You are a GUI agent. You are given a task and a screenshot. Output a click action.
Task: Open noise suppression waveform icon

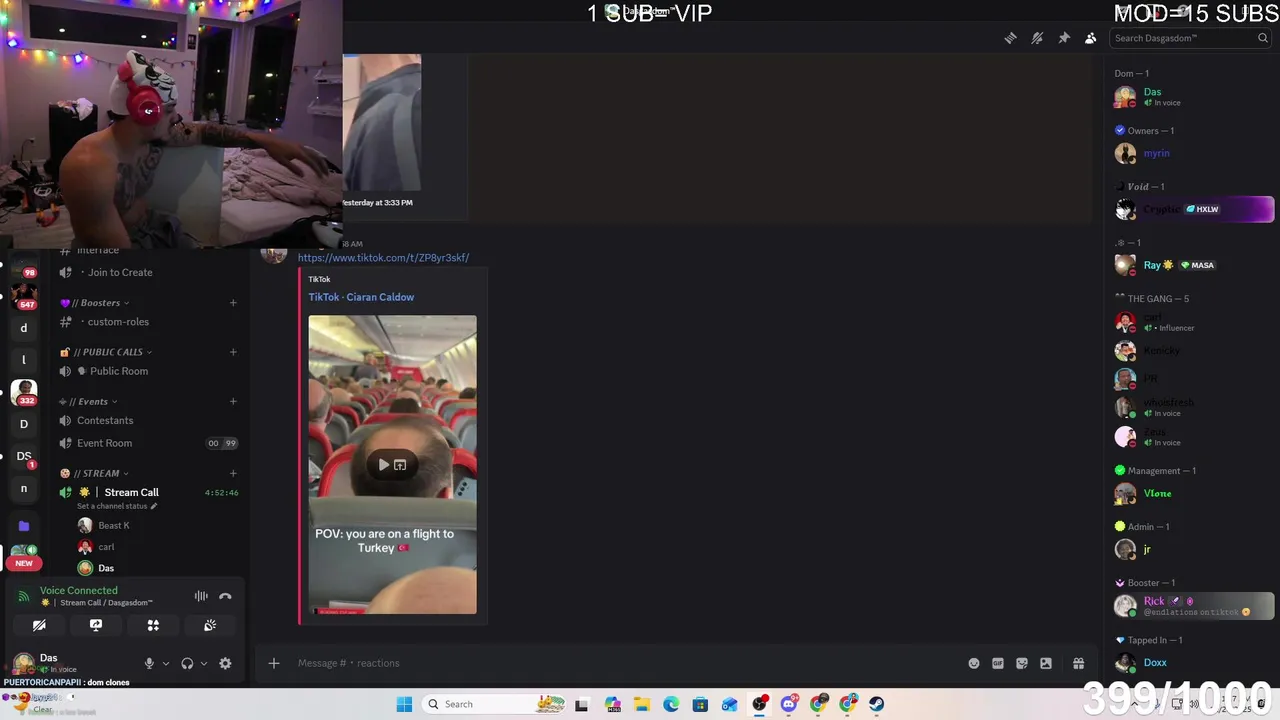pos(201,596)
